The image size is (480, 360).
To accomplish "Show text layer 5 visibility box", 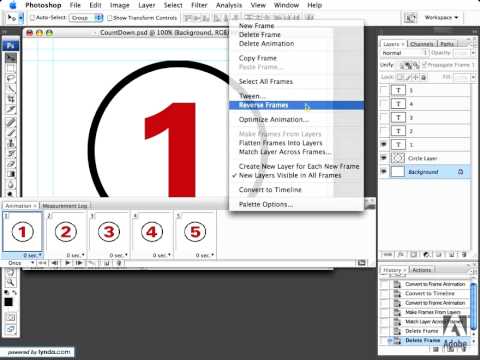I will (384, 90).
